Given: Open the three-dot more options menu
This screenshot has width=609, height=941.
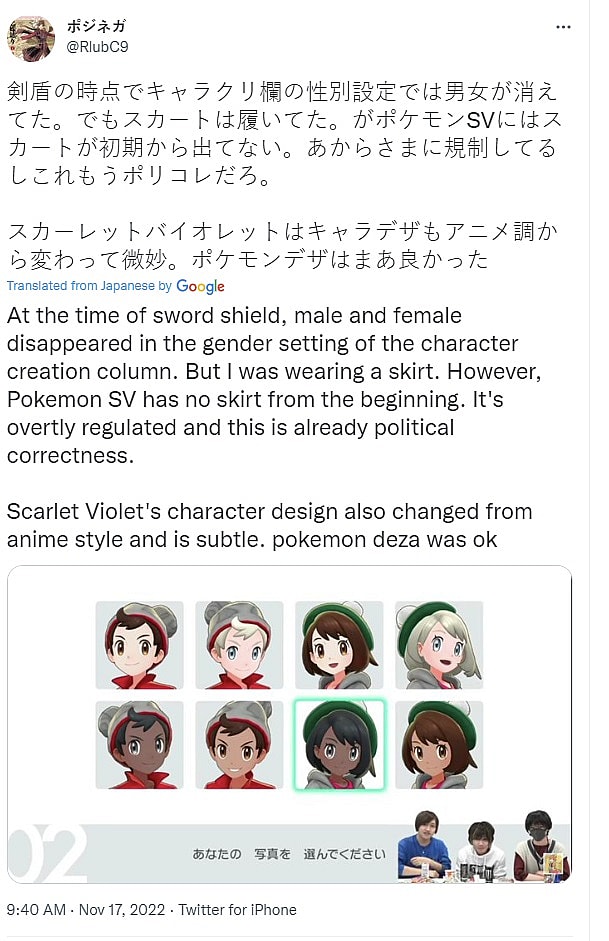Looking at the screenshot, I should click(x=563, y=28).
